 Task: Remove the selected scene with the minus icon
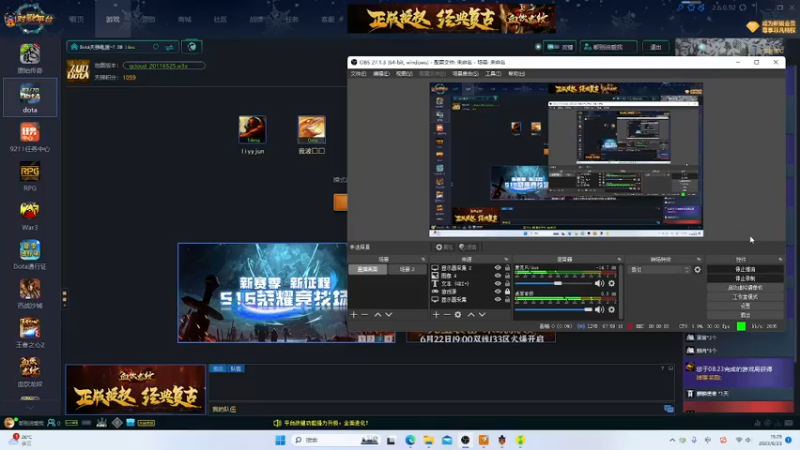(x=364, y=314)
